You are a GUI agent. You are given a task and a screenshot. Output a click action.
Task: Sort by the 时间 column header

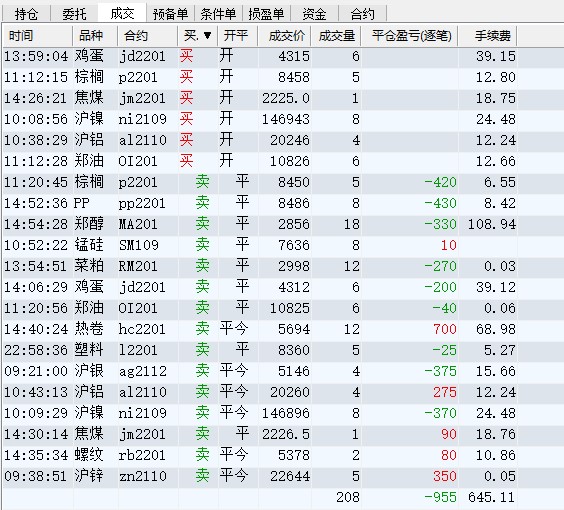coord(38,36)
